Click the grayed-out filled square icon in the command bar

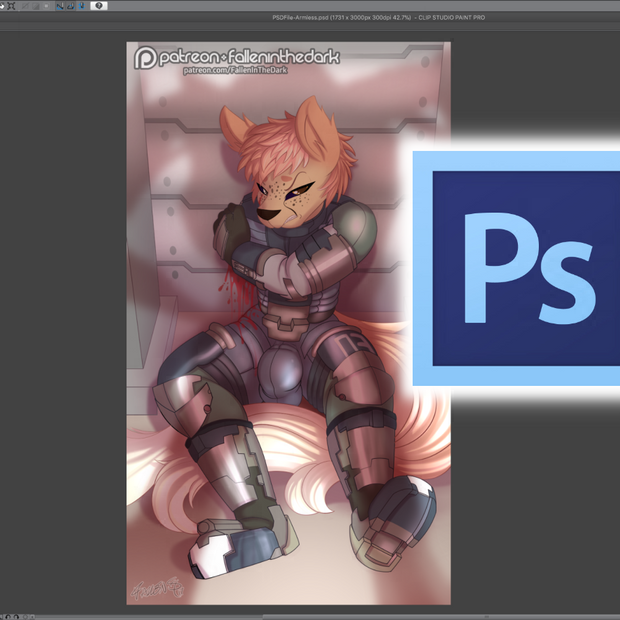point(36,6)
